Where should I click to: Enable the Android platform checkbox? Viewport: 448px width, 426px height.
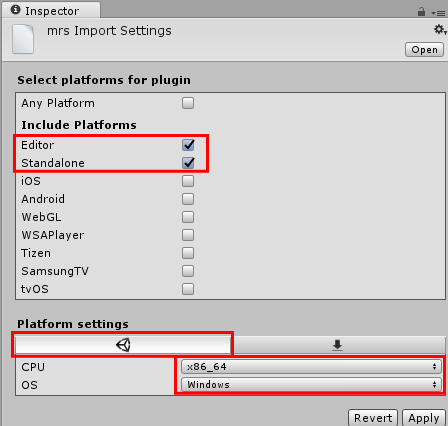coord(188,199)
